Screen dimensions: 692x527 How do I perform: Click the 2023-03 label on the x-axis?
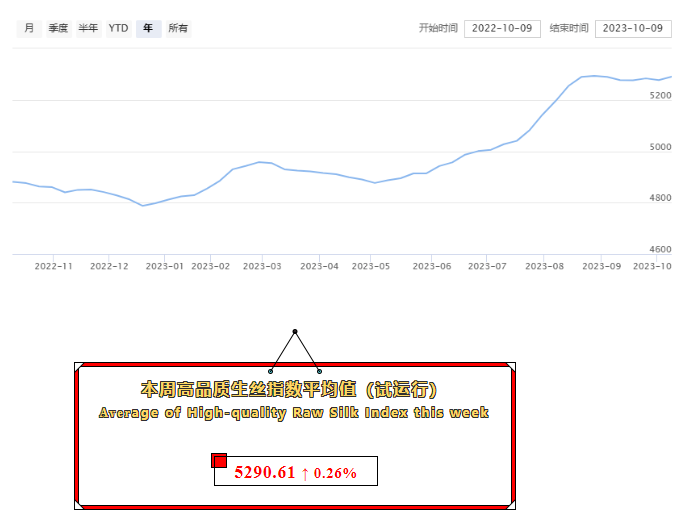tap(262, 266)
